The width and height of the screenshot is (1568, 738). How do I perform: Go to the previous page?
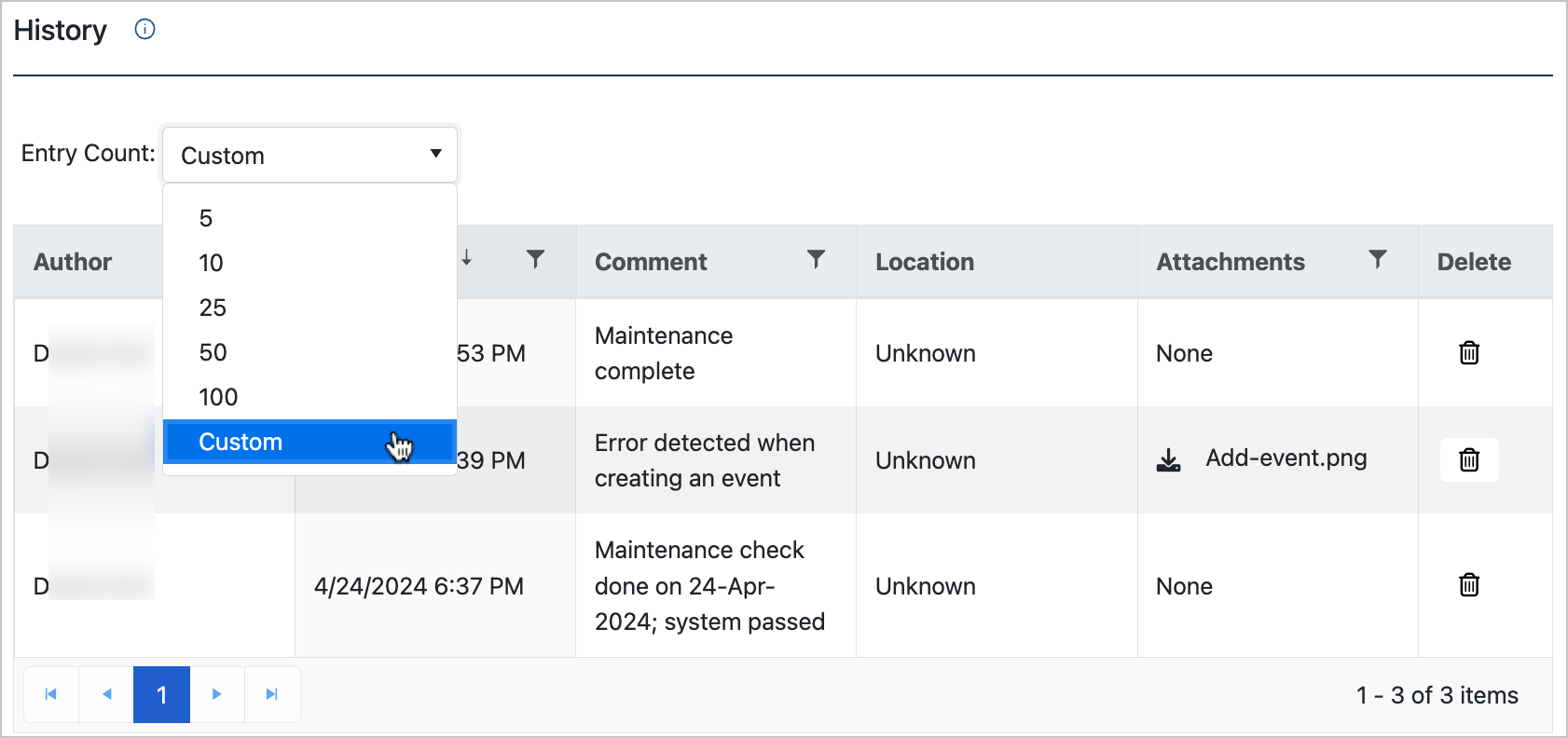tap(107, 694)
